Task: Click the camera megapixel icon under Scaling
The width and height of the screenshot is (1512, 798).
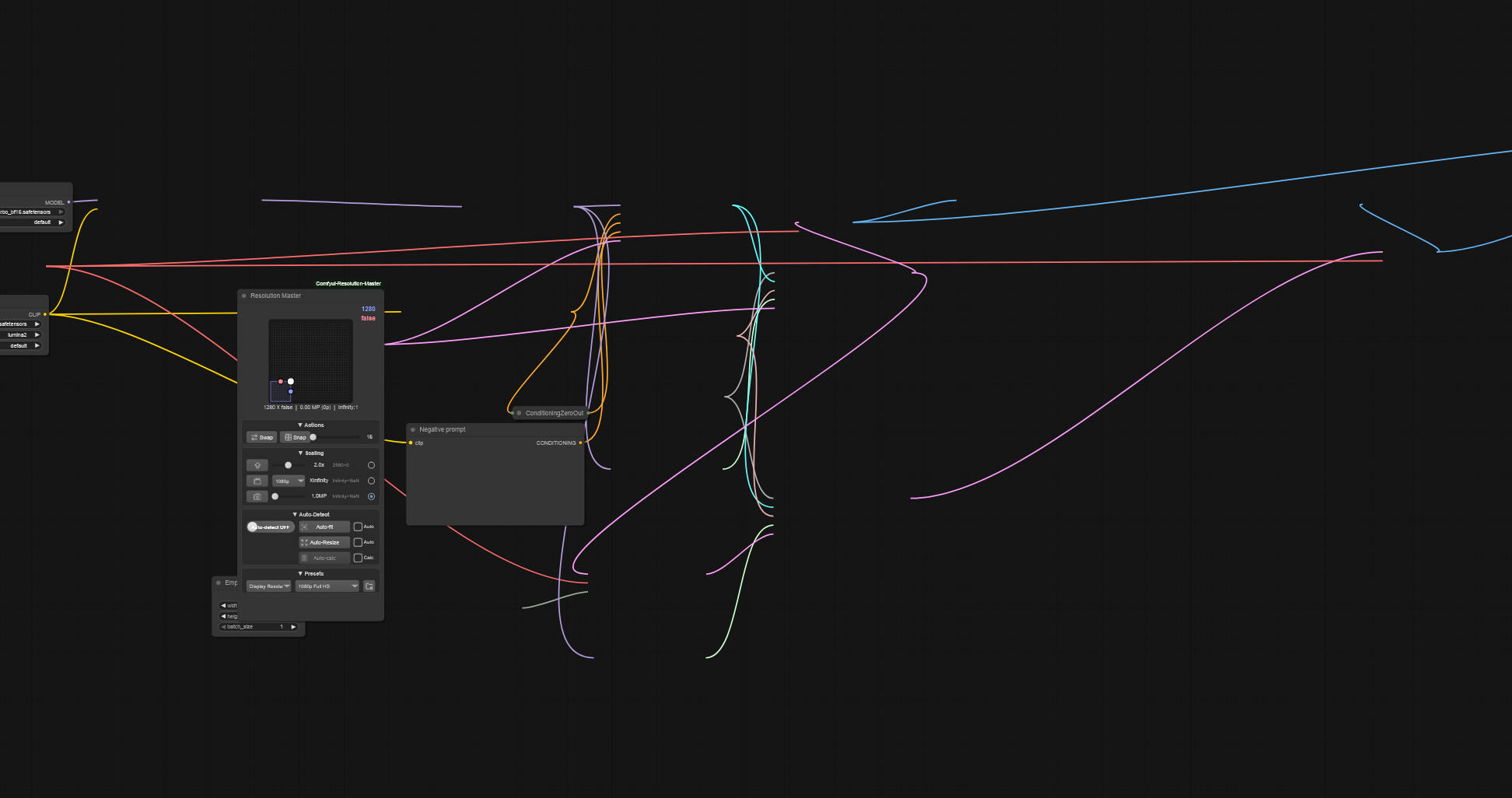Action: tap(257, 496)
